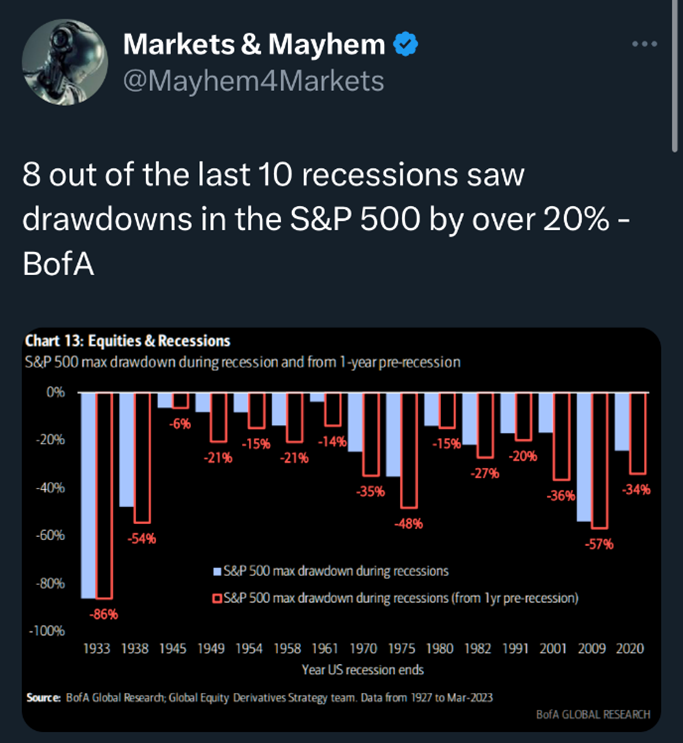Viewport: 683px width, 743px height.
Task: Click the blue verified badge icon
Action: pos(405,44)
